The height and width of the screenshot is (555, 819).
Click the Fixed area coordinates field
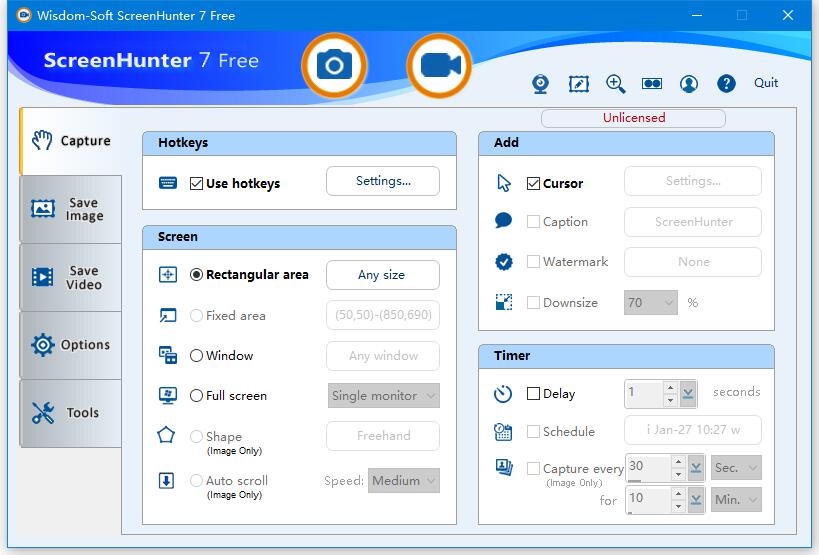(383, 315)
